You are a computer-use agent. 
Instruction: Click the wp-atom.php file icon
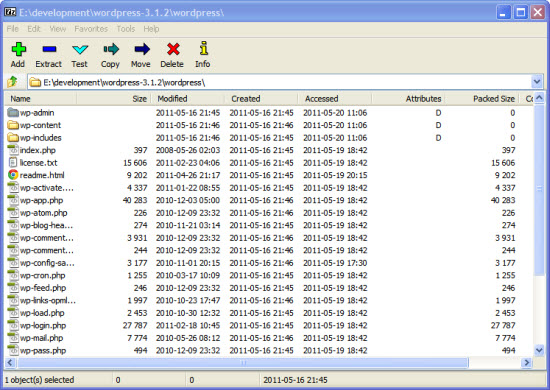tap(13, 213)
